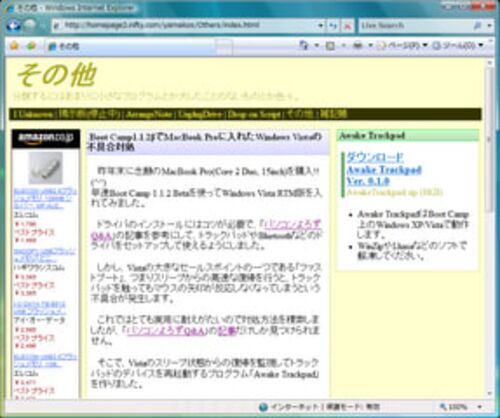Open the ArrangeNote navigation link
Screen dimensions: 500x418
click(x=149, y=114)
